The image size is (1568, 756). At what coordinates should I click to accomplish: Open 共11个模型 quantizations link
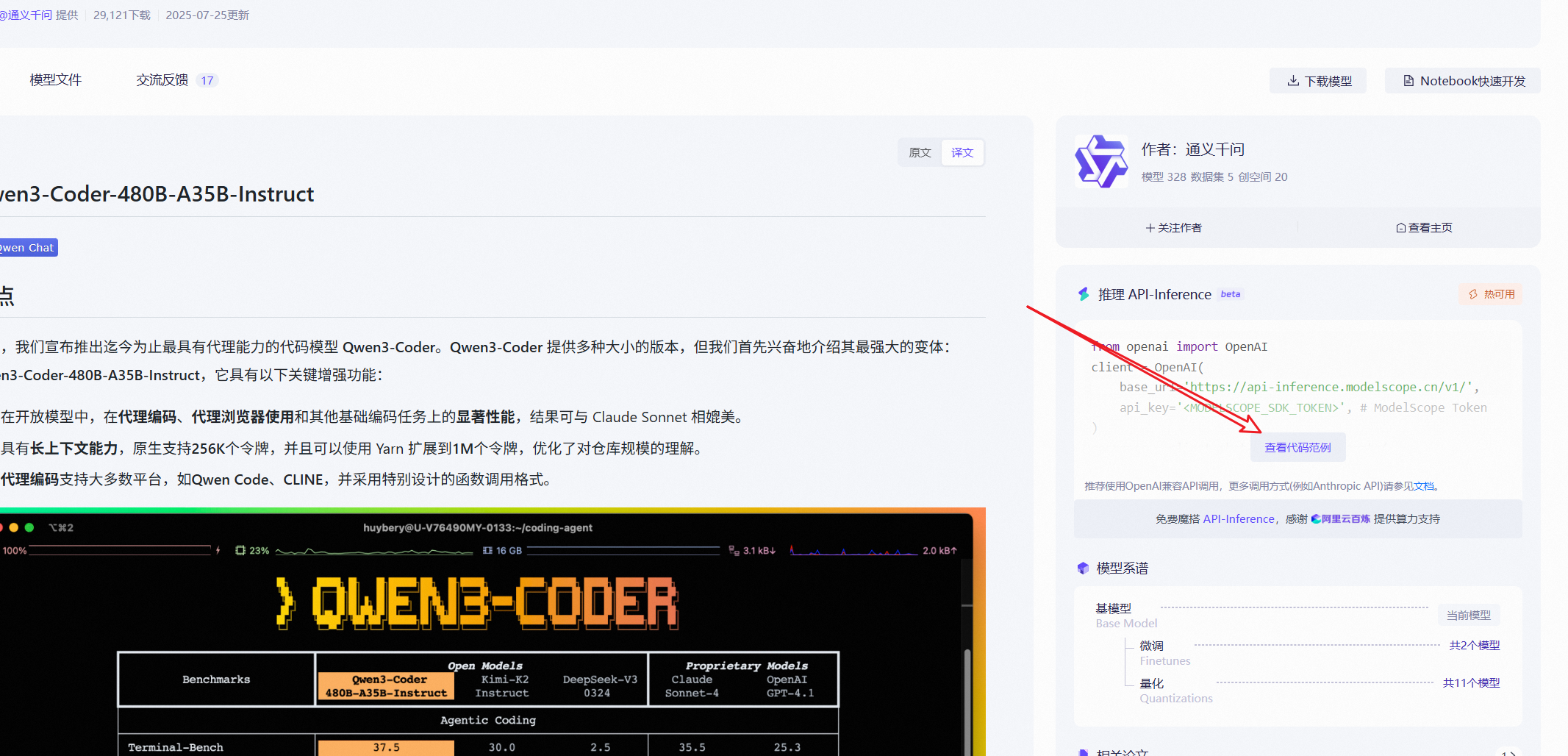1472,683
